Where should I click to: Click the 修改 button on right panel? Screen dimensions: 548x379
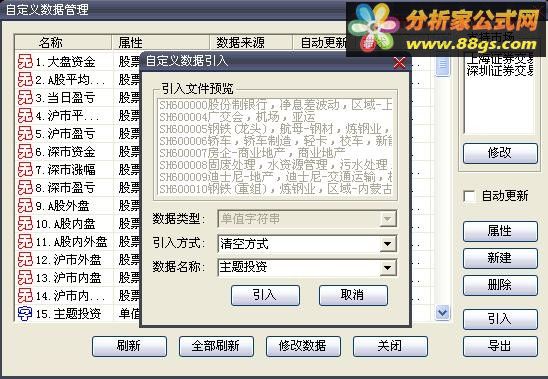(500, 153)
